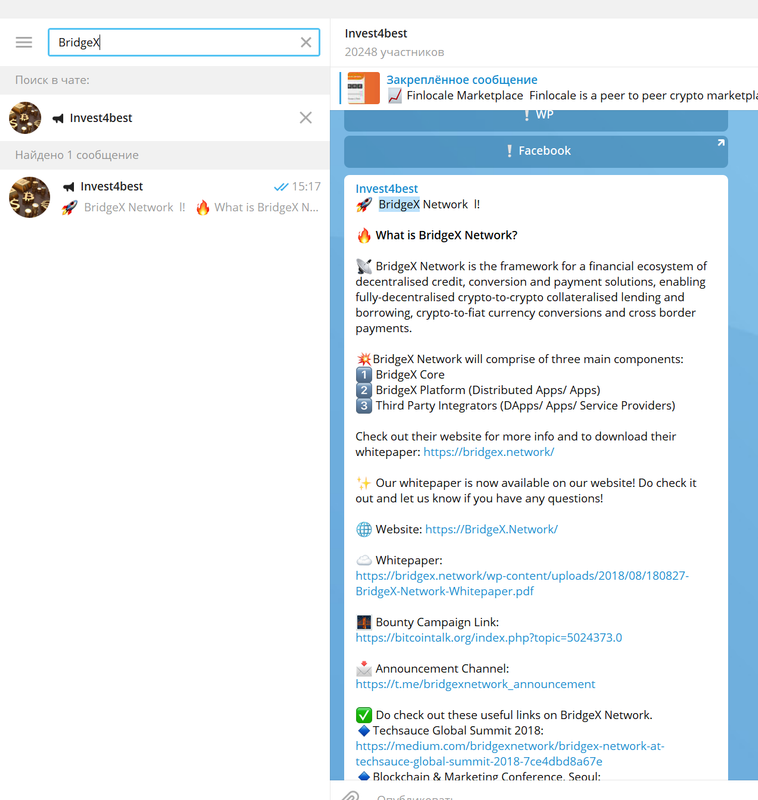Click the "Announcement Channel:" text

pos(442,669)
